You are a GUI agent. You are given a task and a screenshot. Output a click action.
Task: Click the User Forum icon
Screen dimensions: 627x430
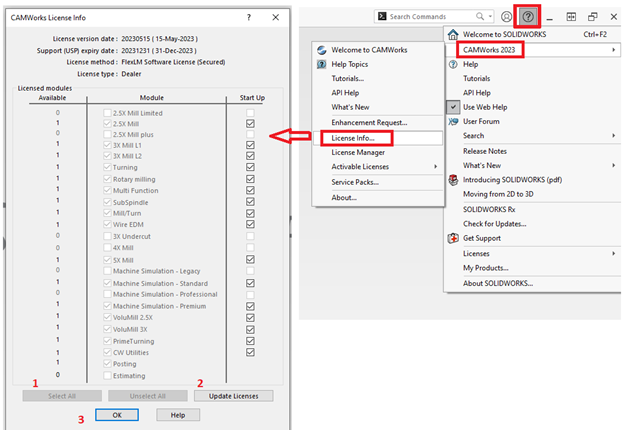453,122
